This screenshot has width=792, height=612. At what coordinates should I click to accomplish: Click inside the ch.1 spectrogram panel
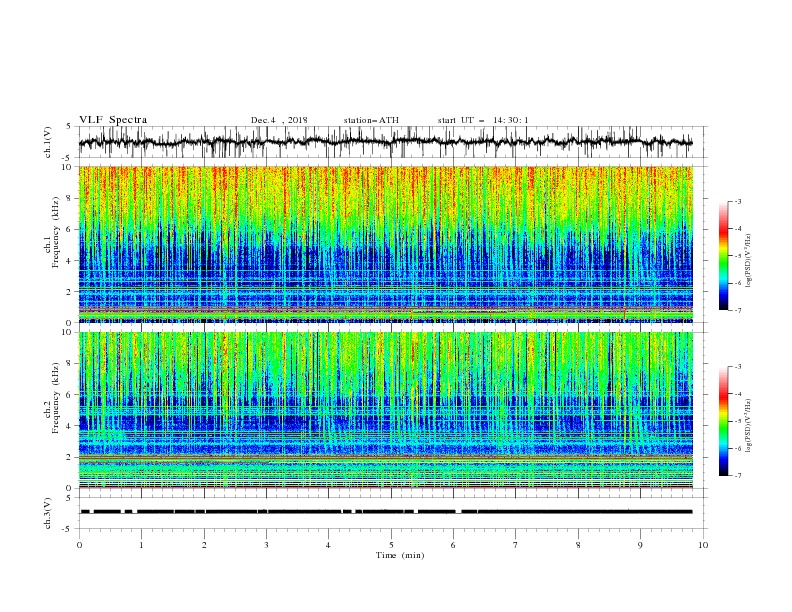coord(386,244)
